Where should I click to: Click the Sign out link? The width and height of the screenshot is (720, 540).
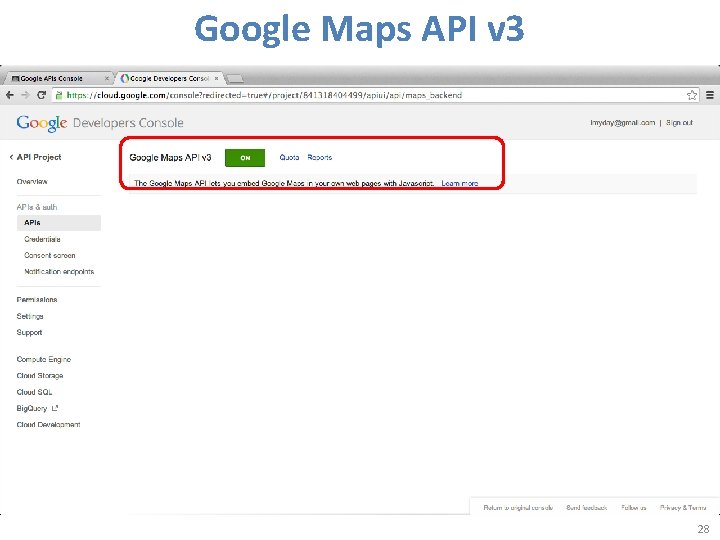point(679,123)
